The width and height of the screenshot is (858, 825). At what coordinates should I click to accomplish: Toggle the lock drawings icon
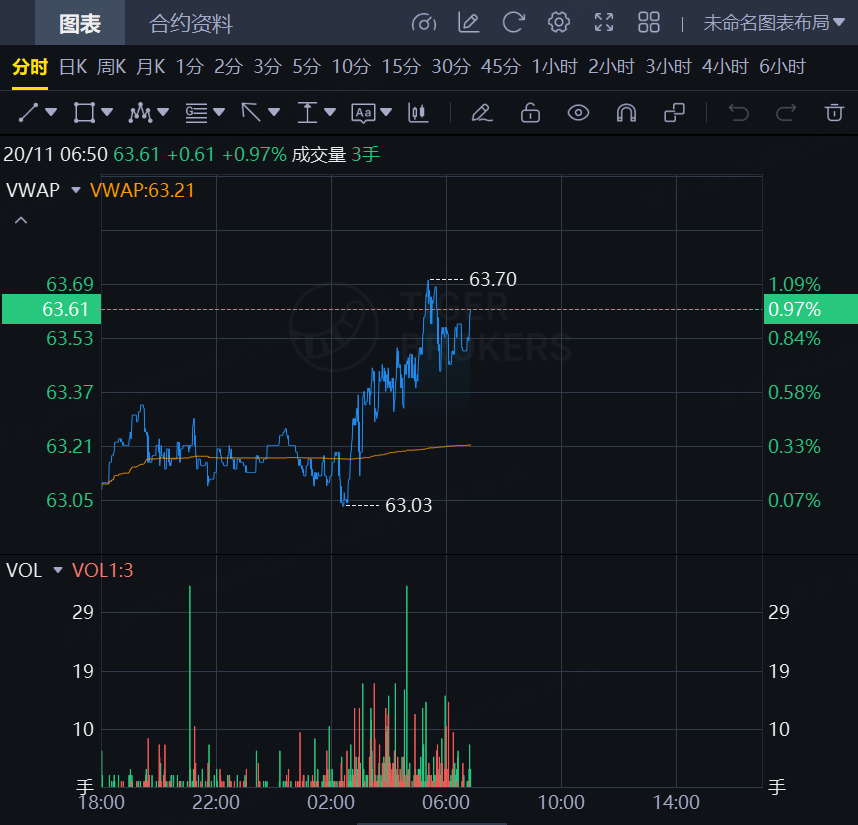[530, 112]
